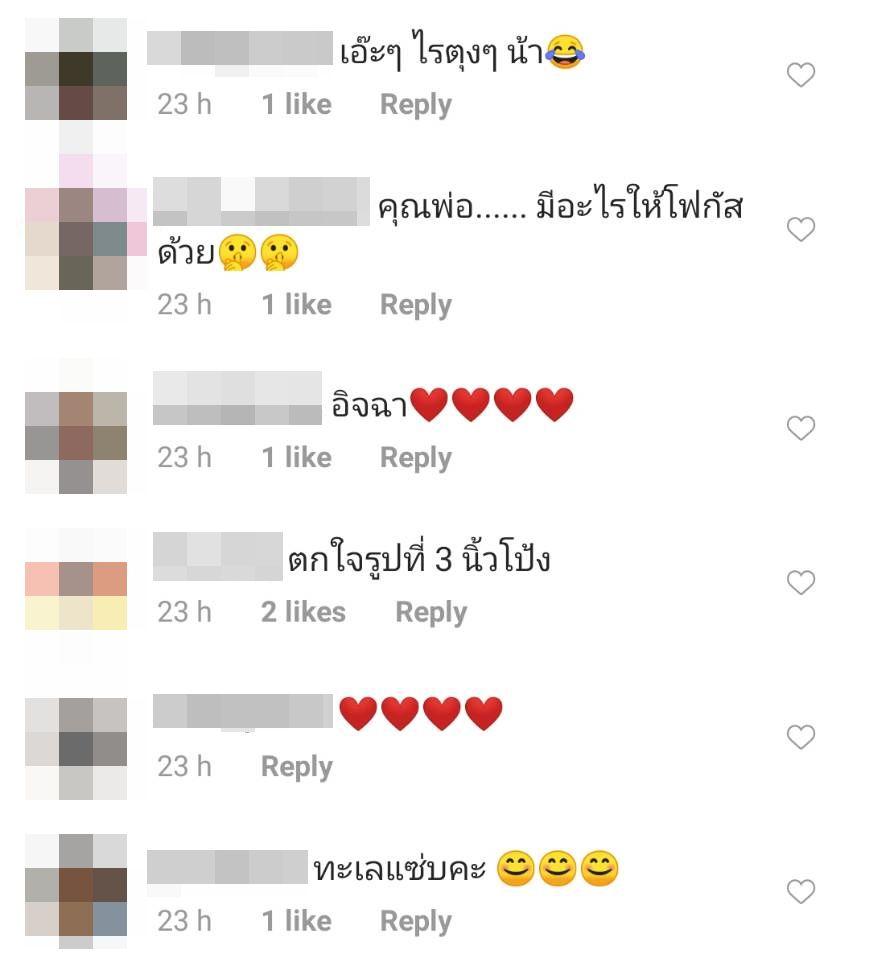Image resolution: width=869 pixels, height=970 pixels.
Task: Open the avatar beside the อิจฉา comment
Action: tap(76, 442)
